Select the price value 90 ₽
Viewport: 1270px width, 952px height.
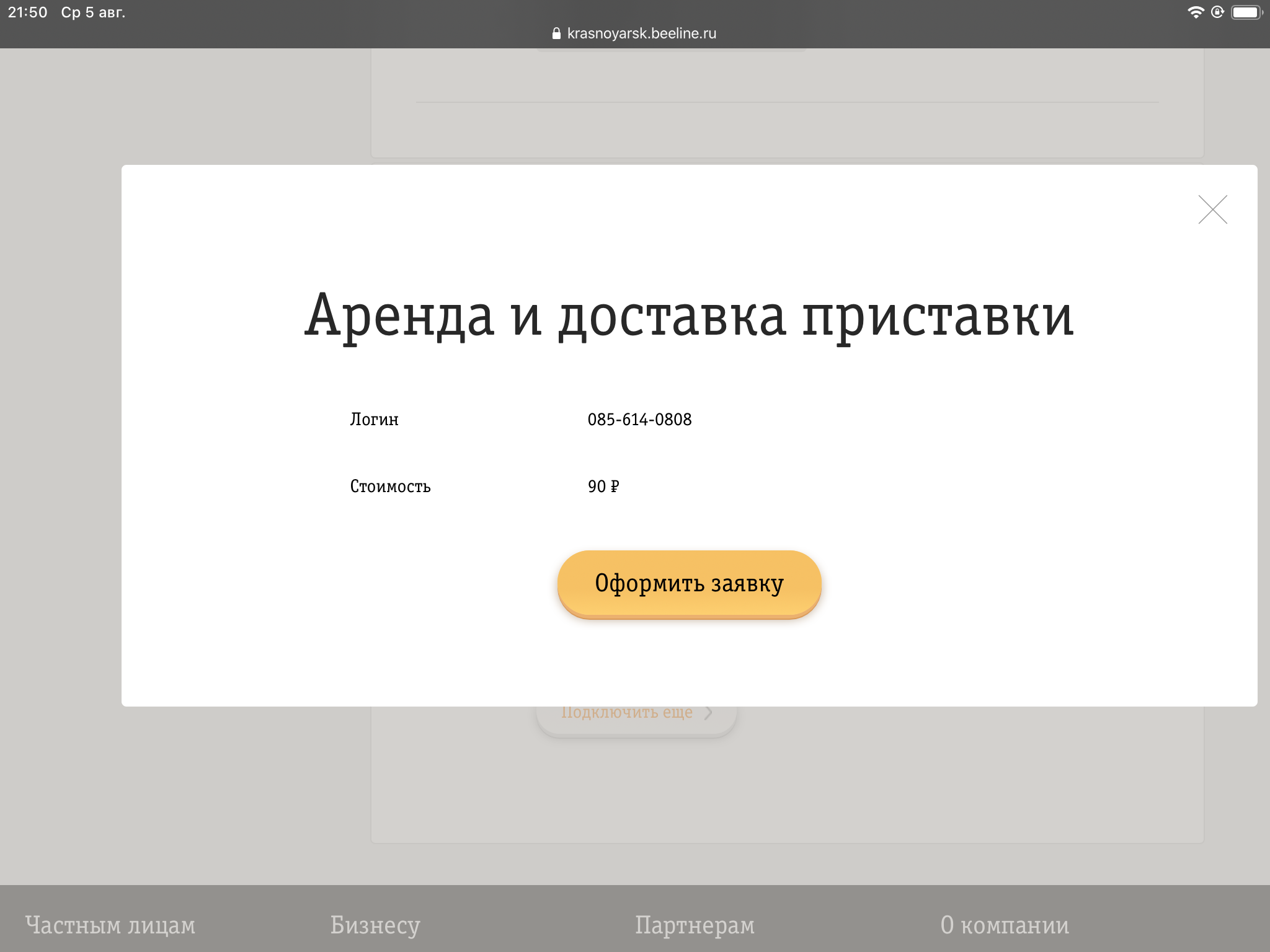(x=603, y=487)
